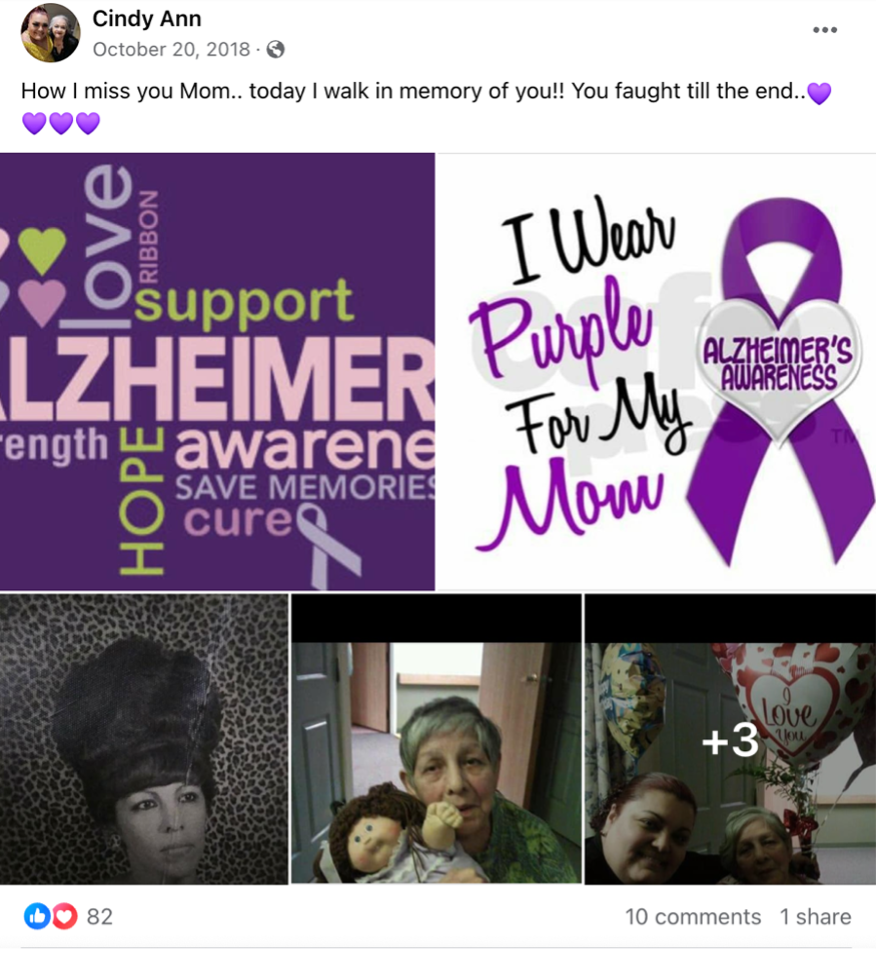Viewport: 880px width, 953px height.
Task: Open the I Wear Purple ribbon image
Action: point(657,371)
